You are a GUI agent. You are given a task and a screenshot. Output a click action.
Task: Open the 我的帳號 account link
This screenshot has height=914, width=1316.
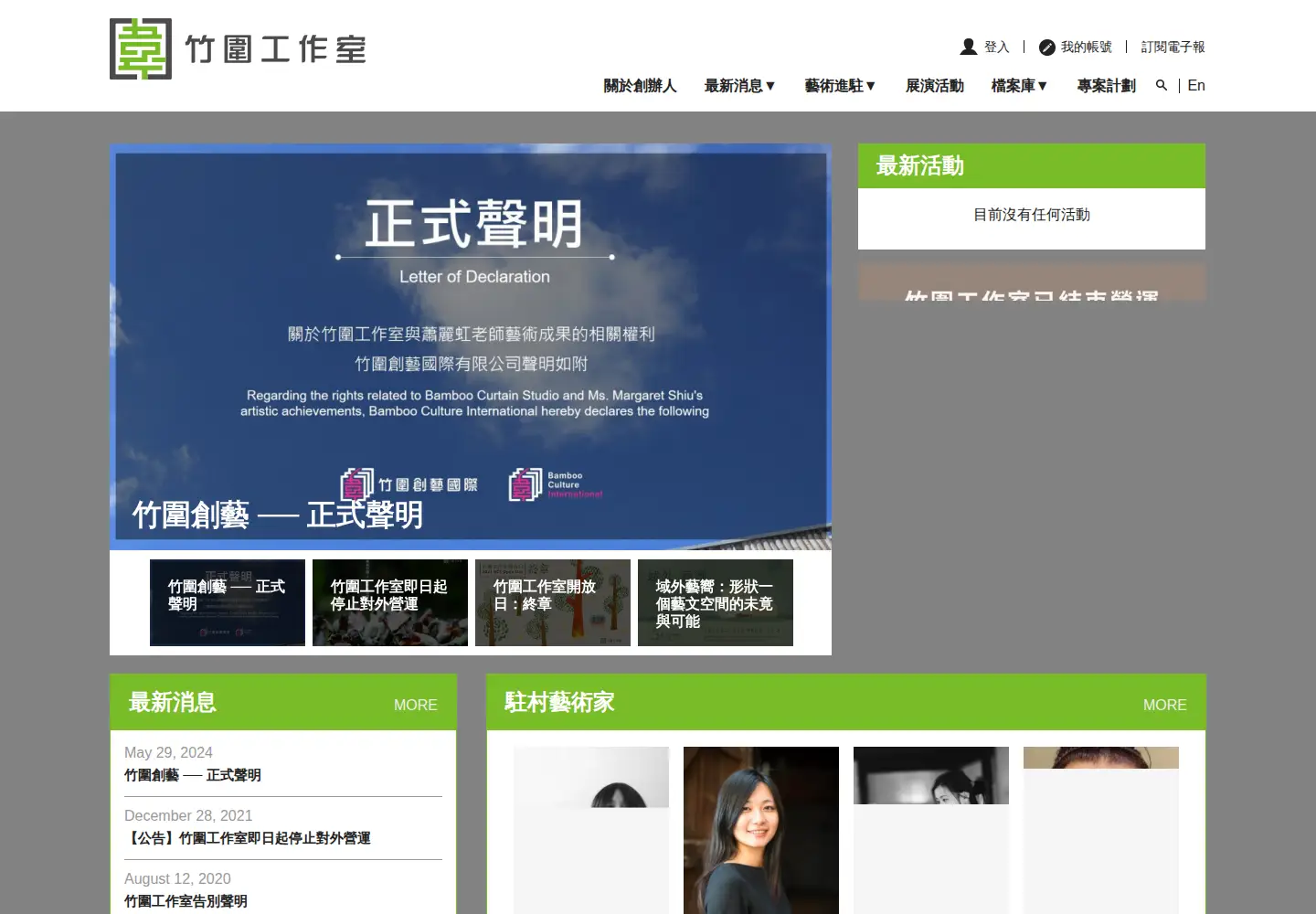1086,47
